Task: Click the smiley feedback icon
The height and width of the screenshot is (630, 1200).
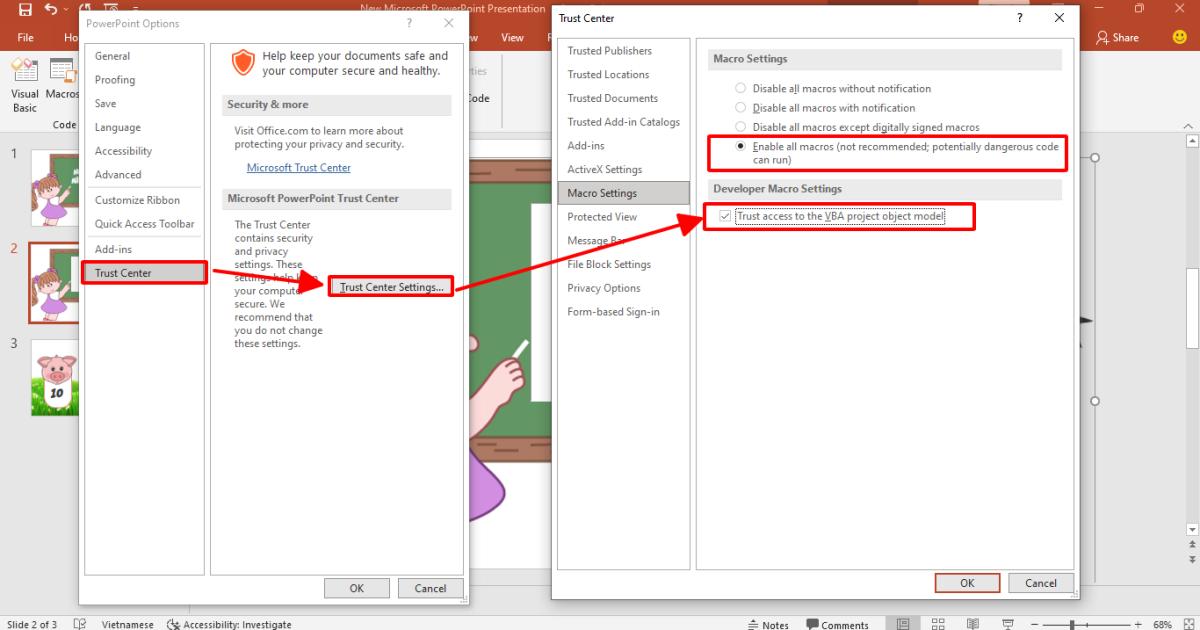Action: coord(1180,37)
